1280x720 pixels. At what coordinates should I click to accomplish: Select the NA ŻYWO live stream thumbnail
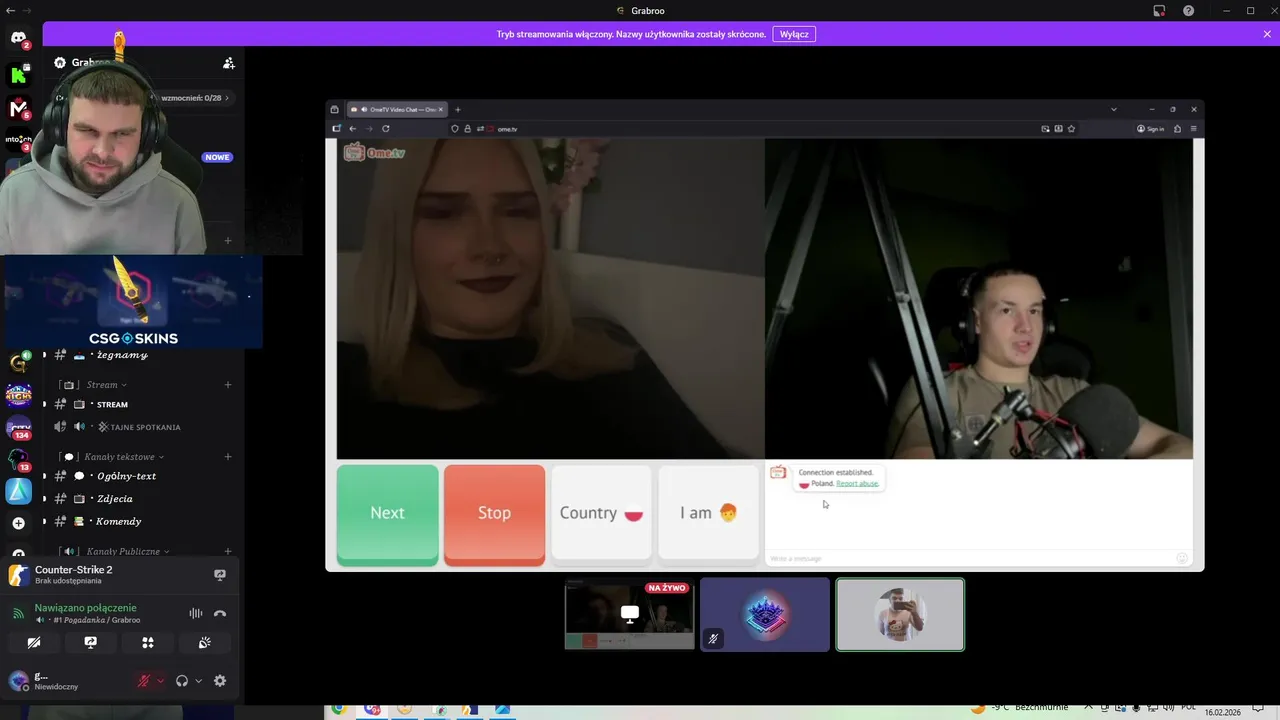[x=629, y=614]
